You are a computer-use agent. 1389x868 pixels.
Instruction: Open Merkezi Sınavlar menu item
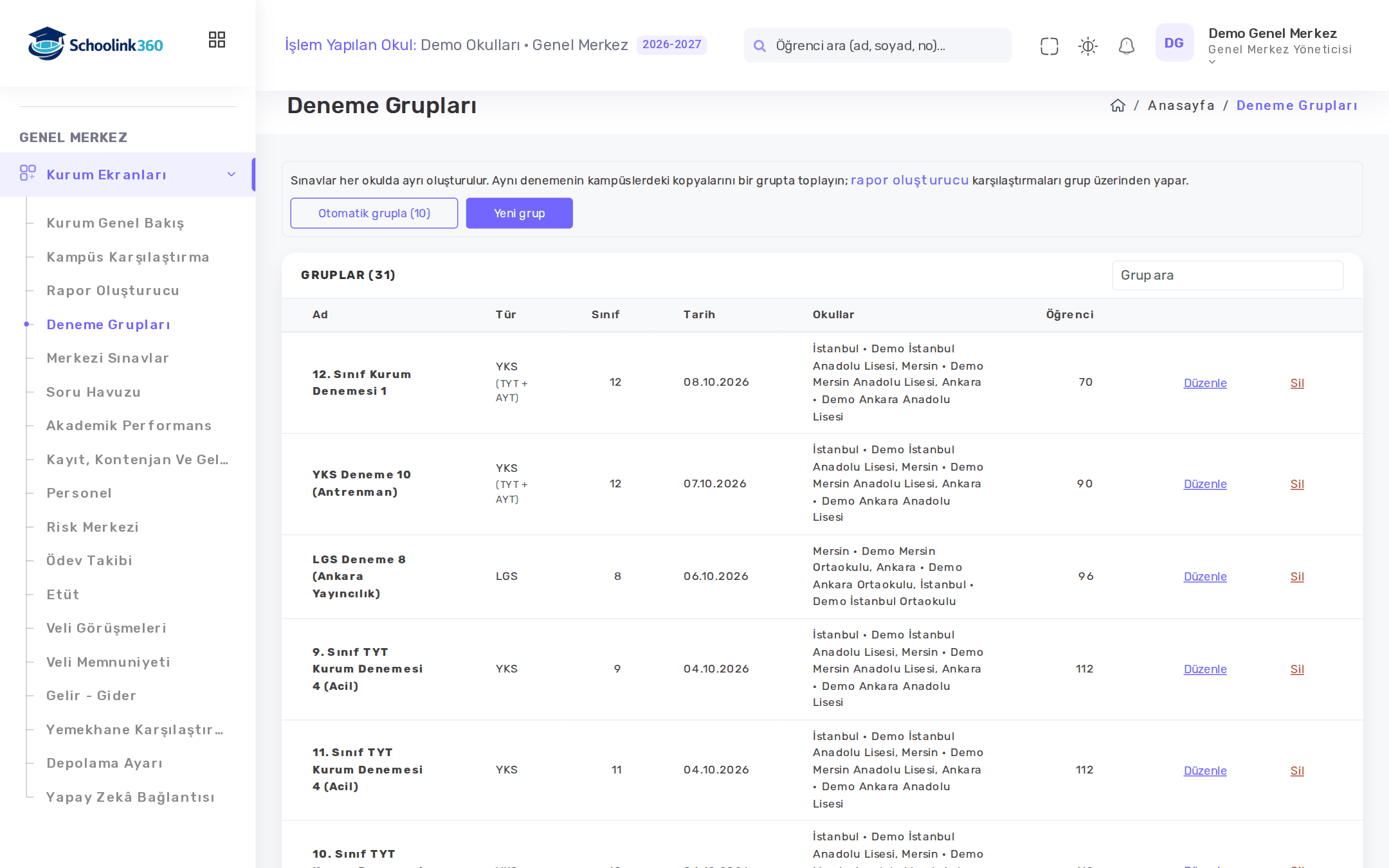click(x=107, y=358)
